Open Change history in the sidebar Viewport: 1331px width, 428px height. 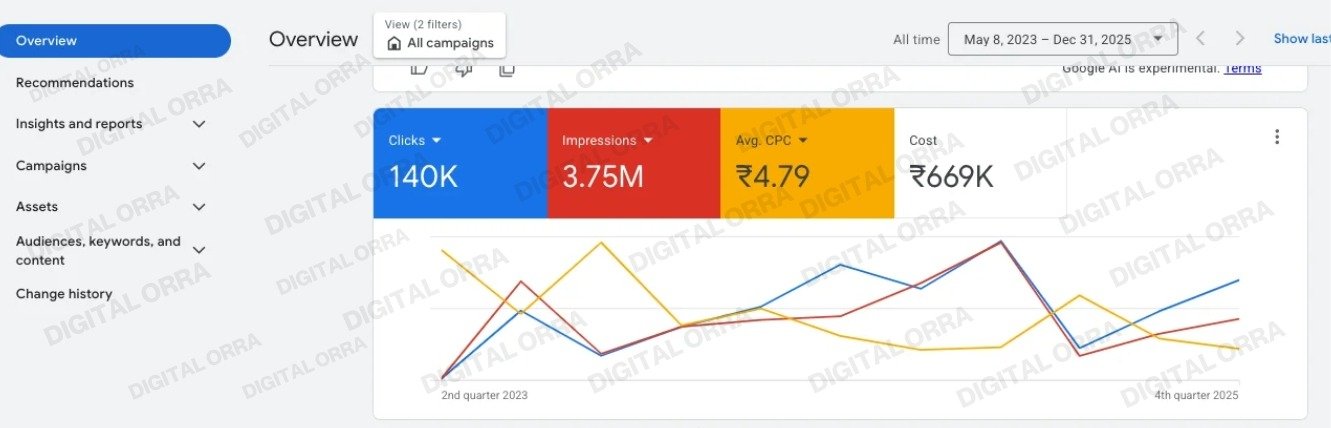pos(64,294)
